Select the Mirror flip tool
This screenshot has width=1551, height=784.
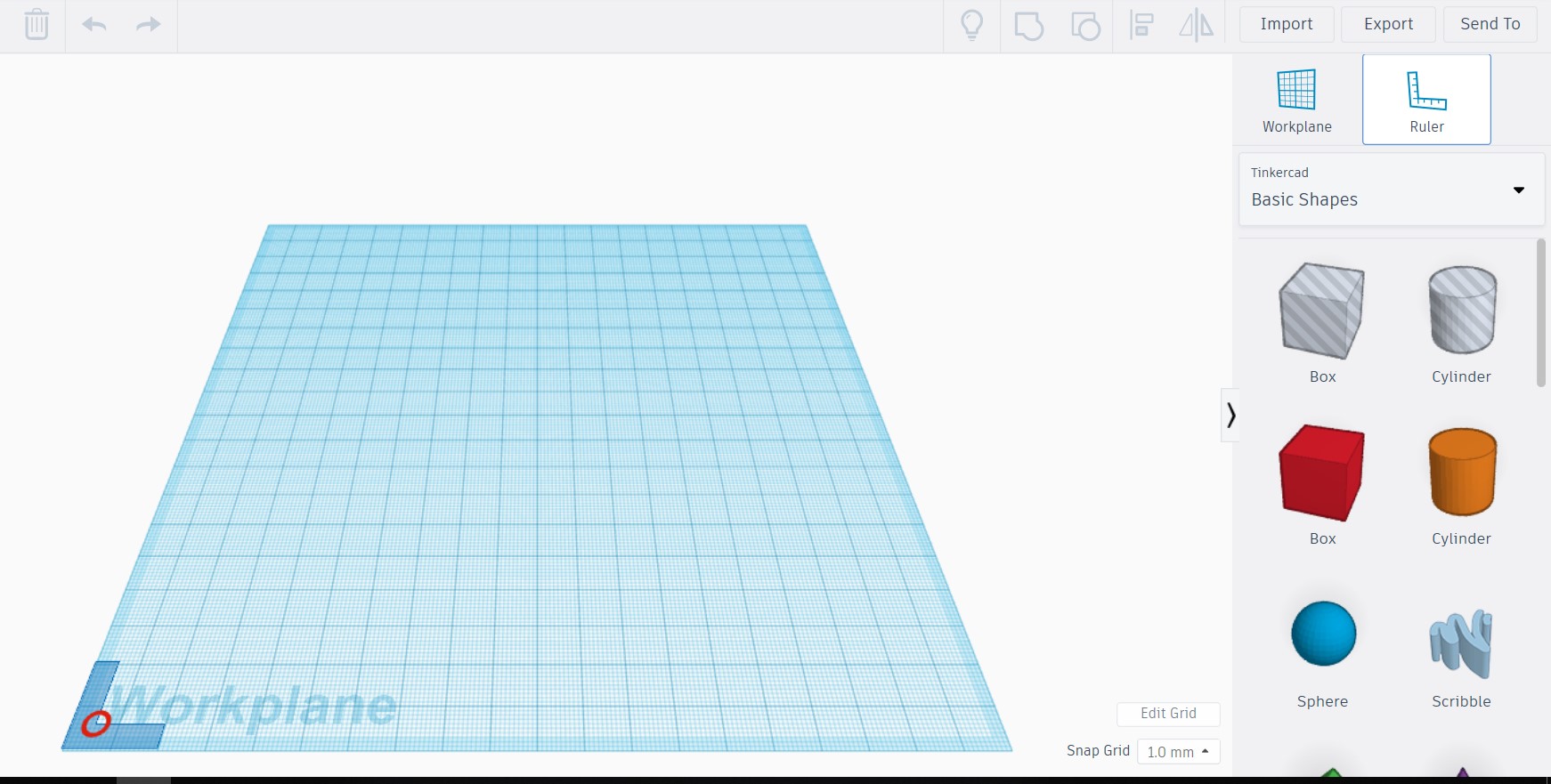(1197, 25)
